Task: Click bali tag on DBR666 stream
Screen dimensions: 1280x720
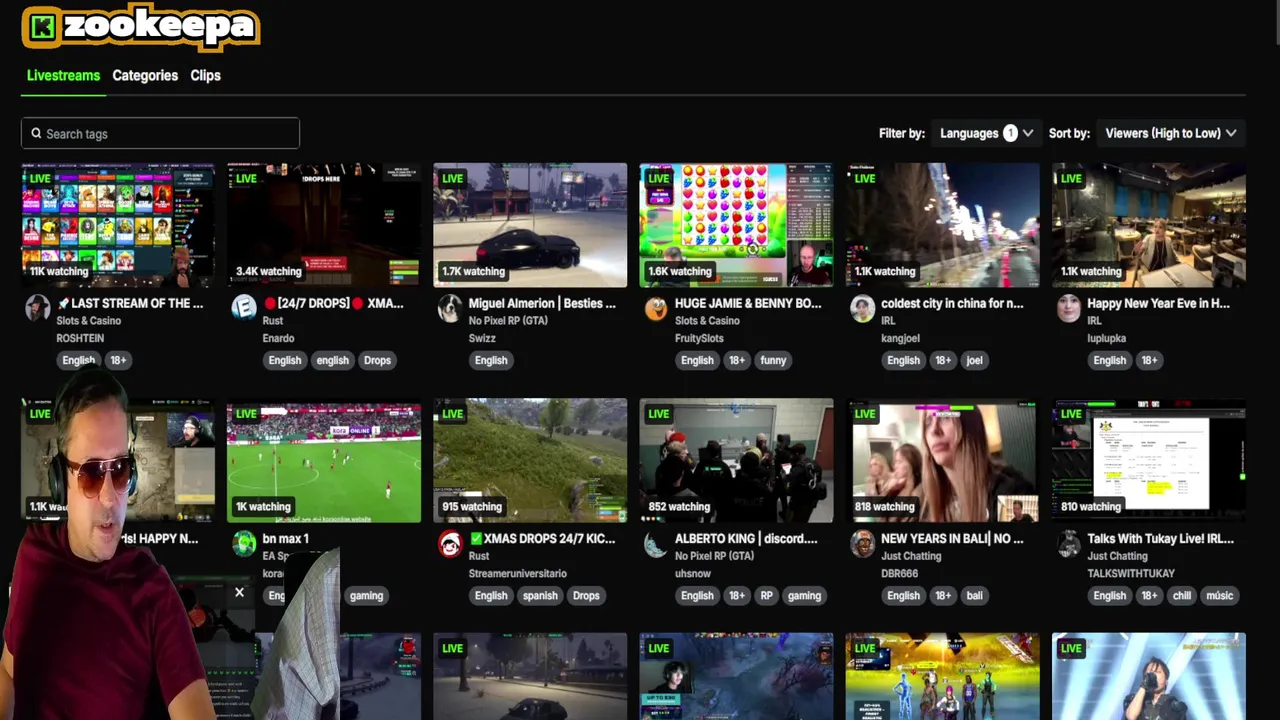Action: pyautogui.click(x=974, y=595)
